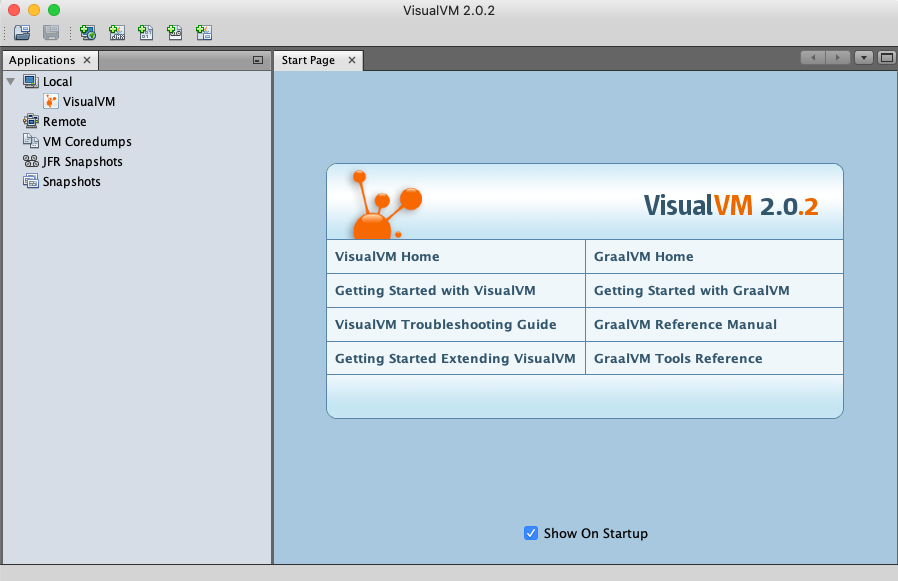The image size is (898, 581).
Task: Open the GraalVM Home link
Action: pyautogui.click(x=644, y=257)
